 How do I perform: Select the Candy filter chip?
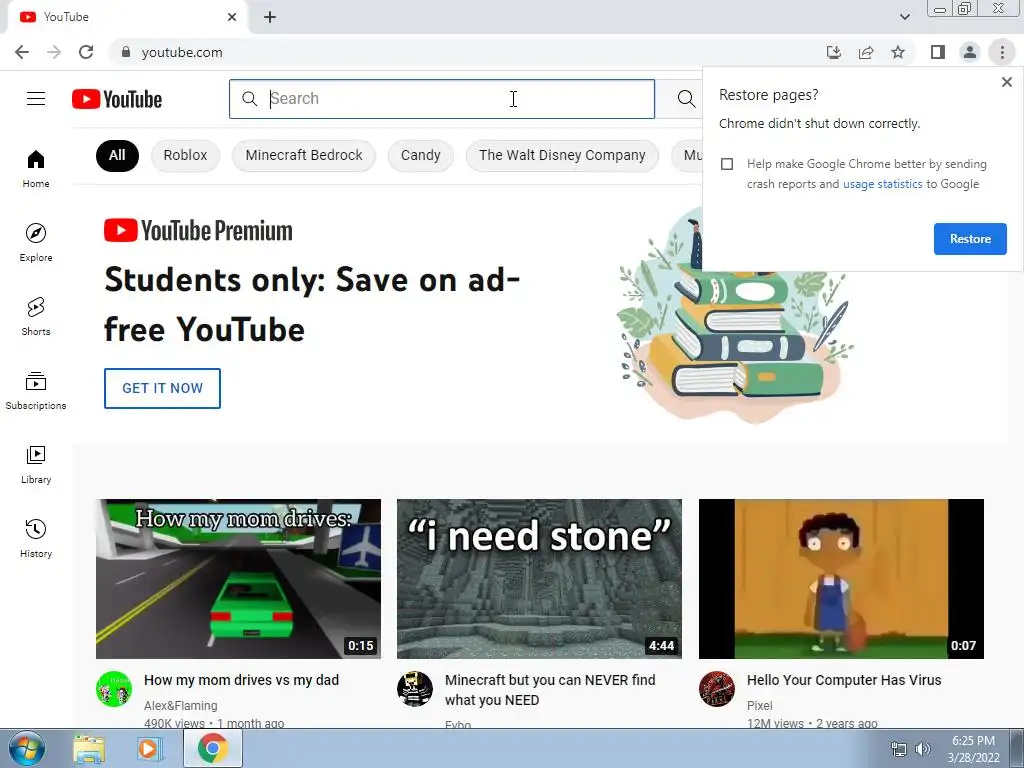[421, 155]
